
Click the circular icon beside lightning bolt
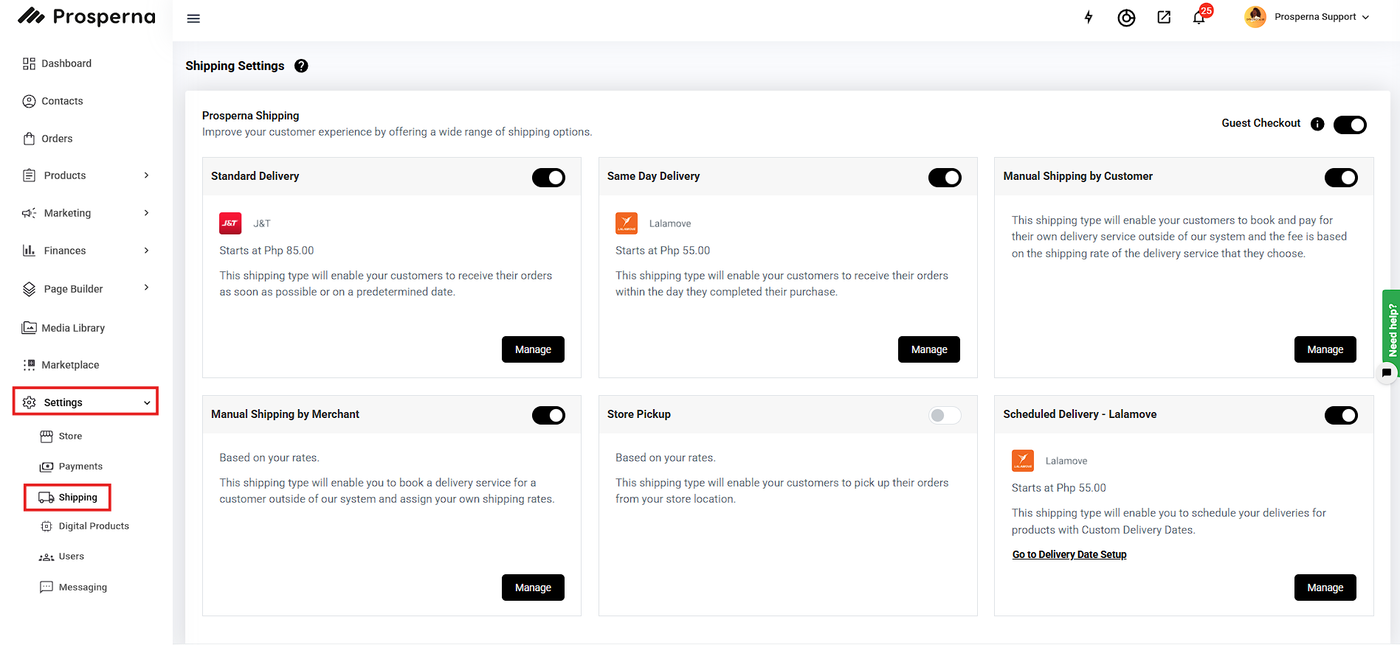pyautogui.click(x=1126, y=17)
